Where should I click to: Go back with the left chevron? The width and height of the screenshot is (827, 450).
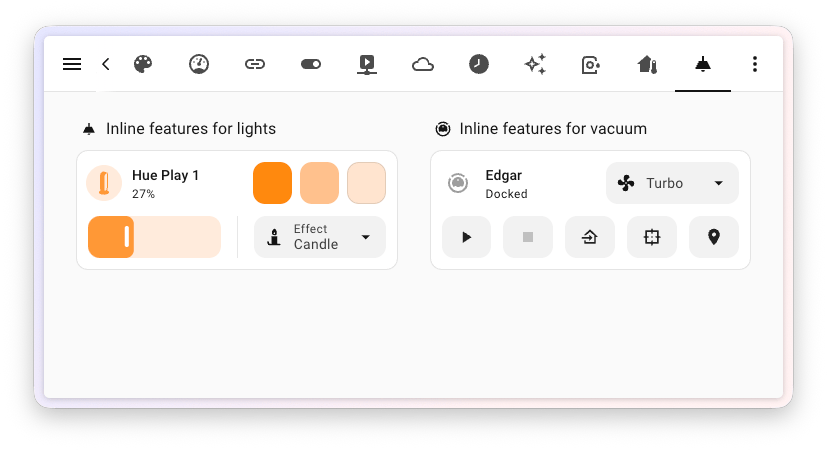(x=105, y=64)
